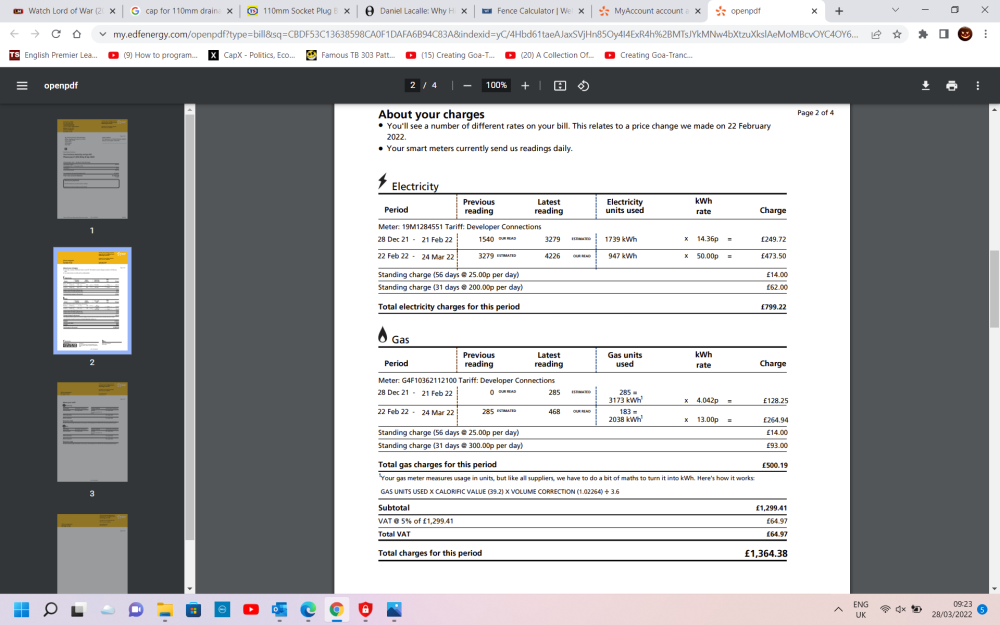
Task: Select page 2 thumbnail
Action: 92,300
